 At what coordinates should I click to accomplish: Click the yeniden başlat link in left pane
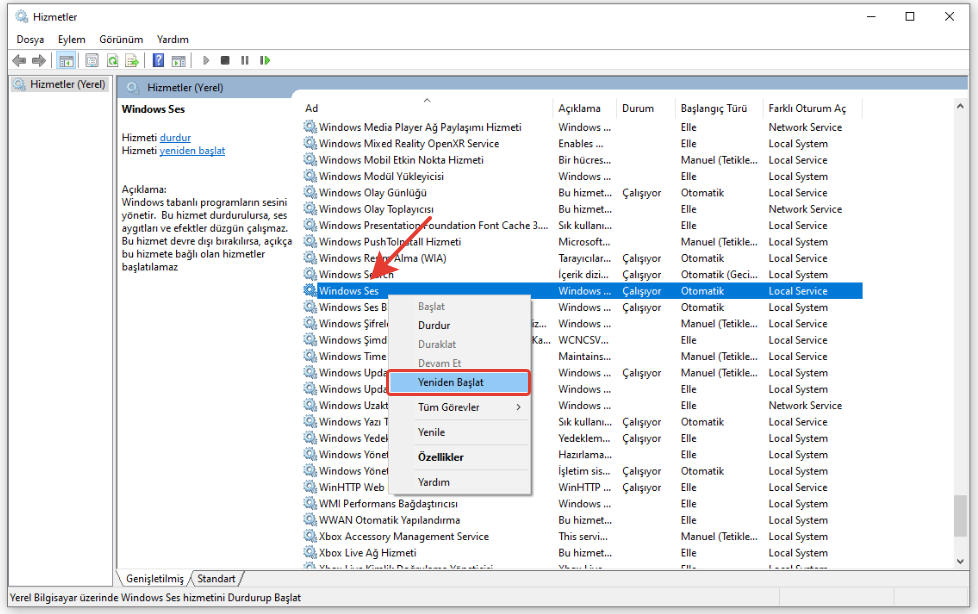pyautogui.click(x=192, y=151)
